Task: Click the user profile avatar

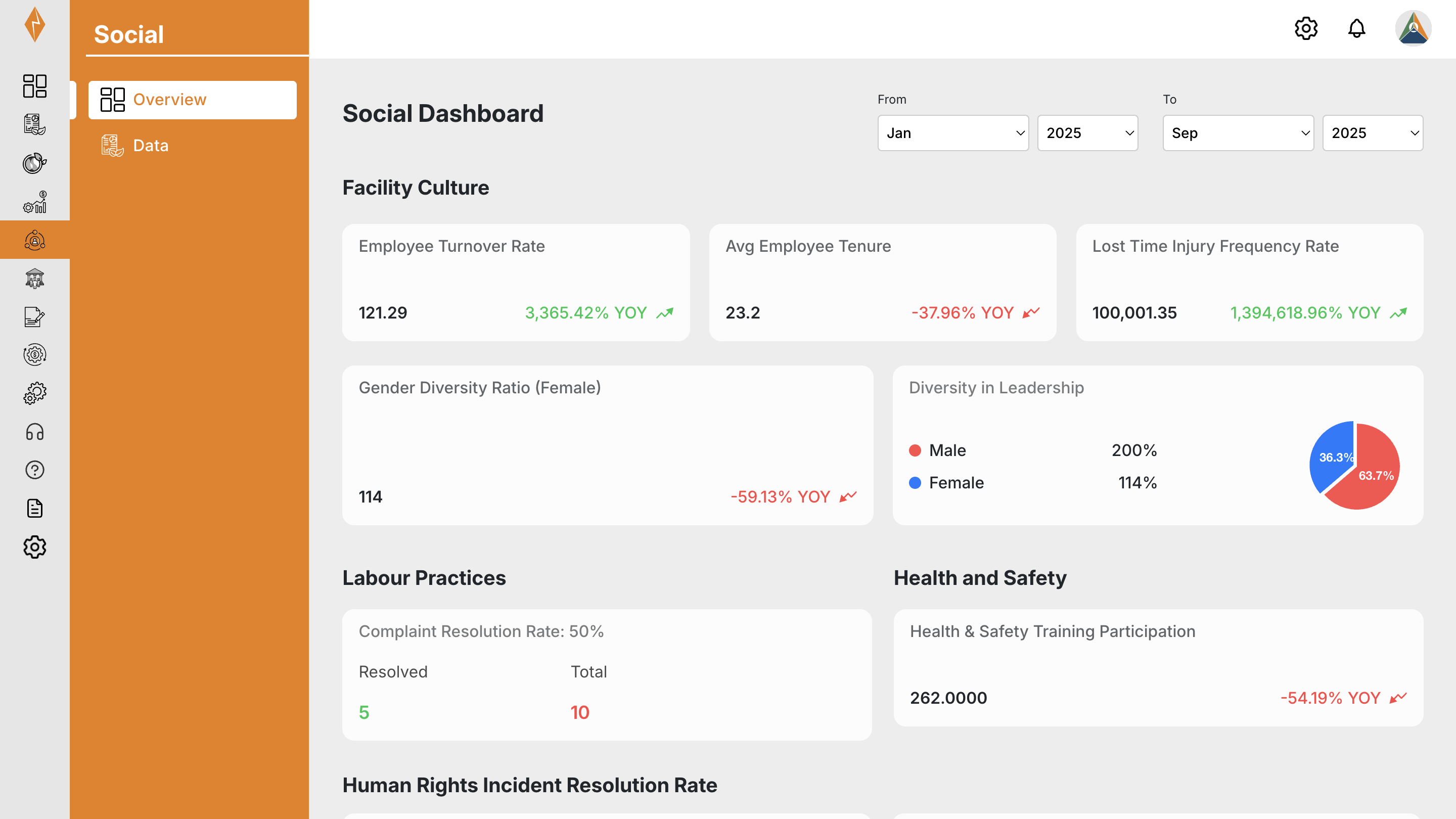Action: 1413,28
